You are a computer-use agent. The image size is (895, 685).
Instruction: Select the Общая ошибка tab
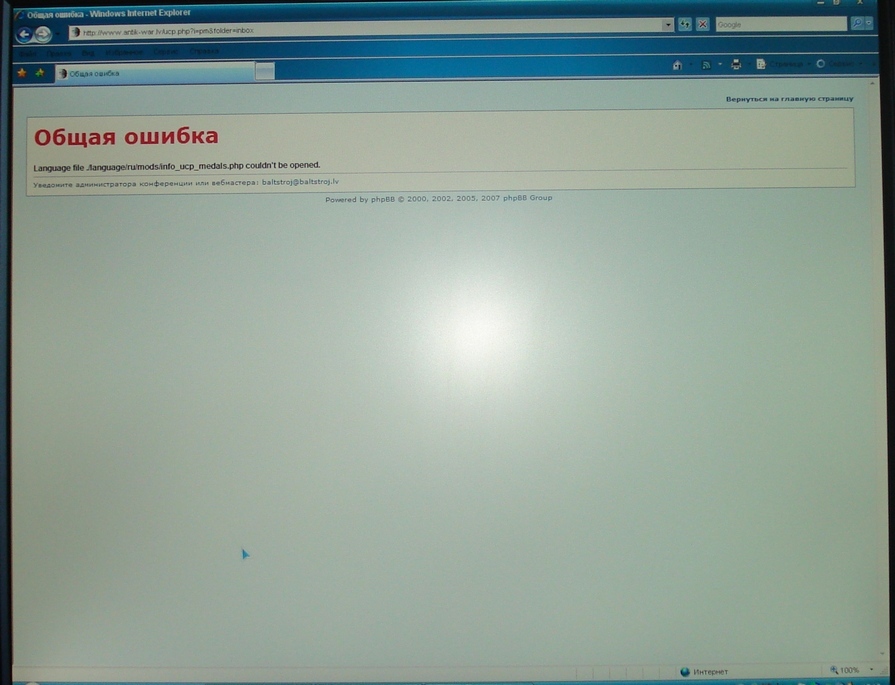click(155, 73)
